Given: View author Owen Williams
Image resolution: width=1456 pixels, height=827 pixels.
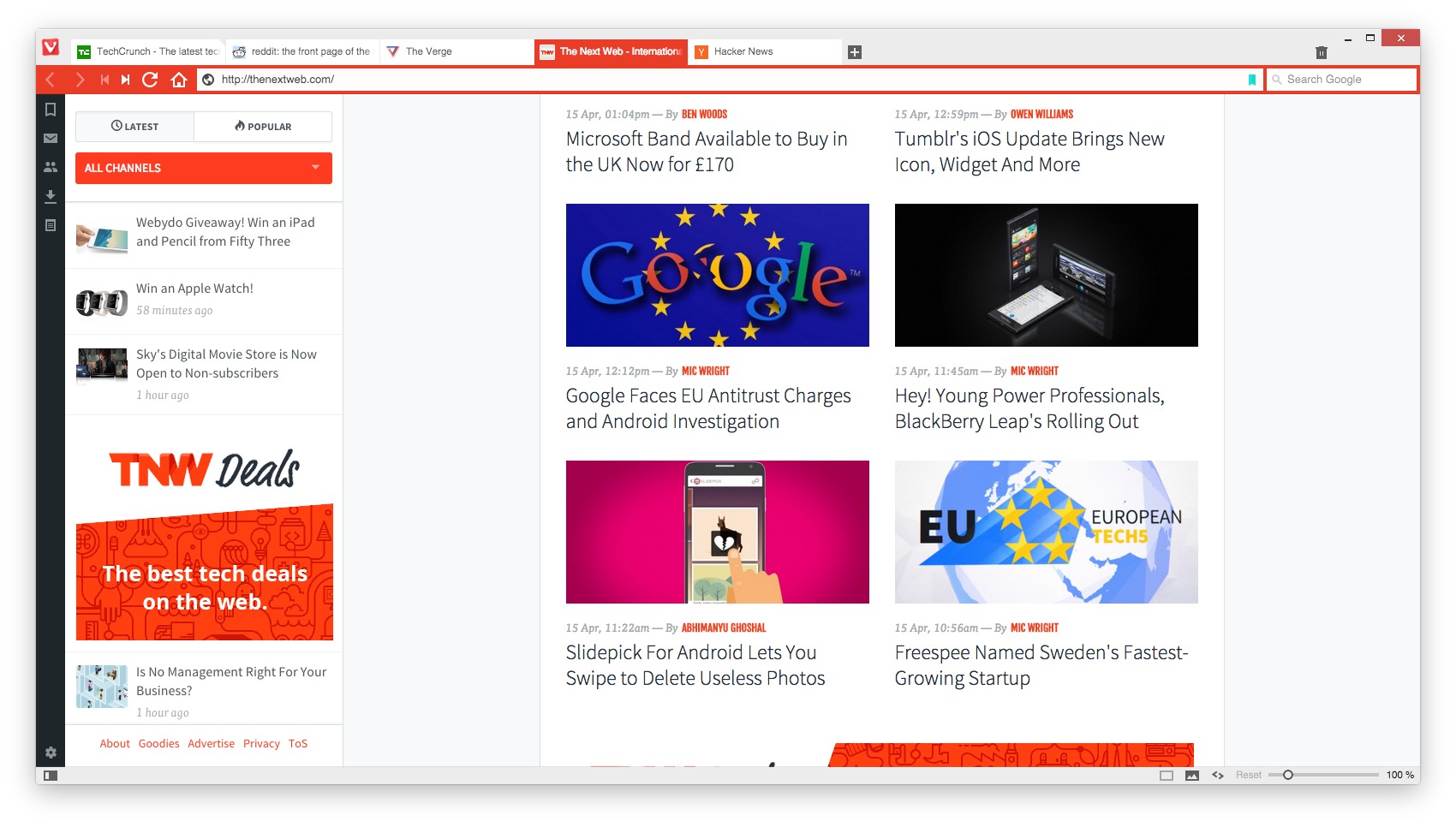Looking at the screenshot, I should tap(1041, 114).
